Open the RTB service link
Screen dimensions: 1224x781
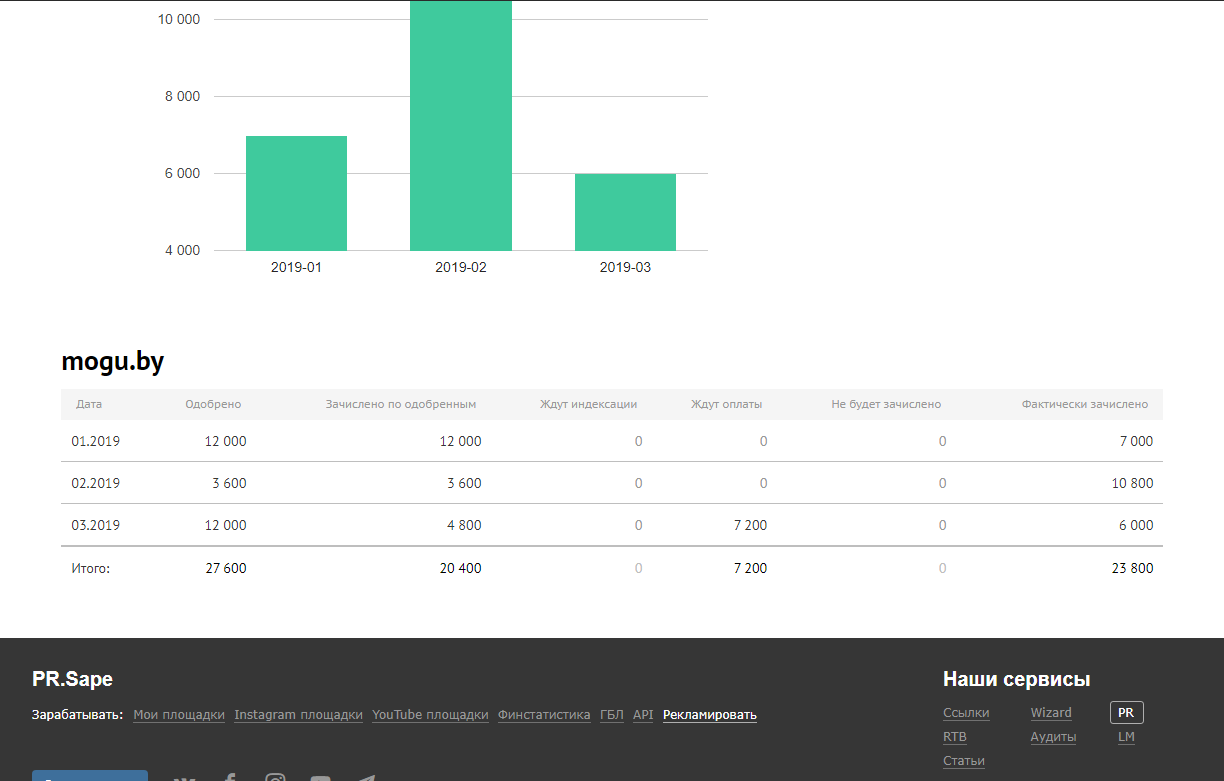click(x=955, y=737)
